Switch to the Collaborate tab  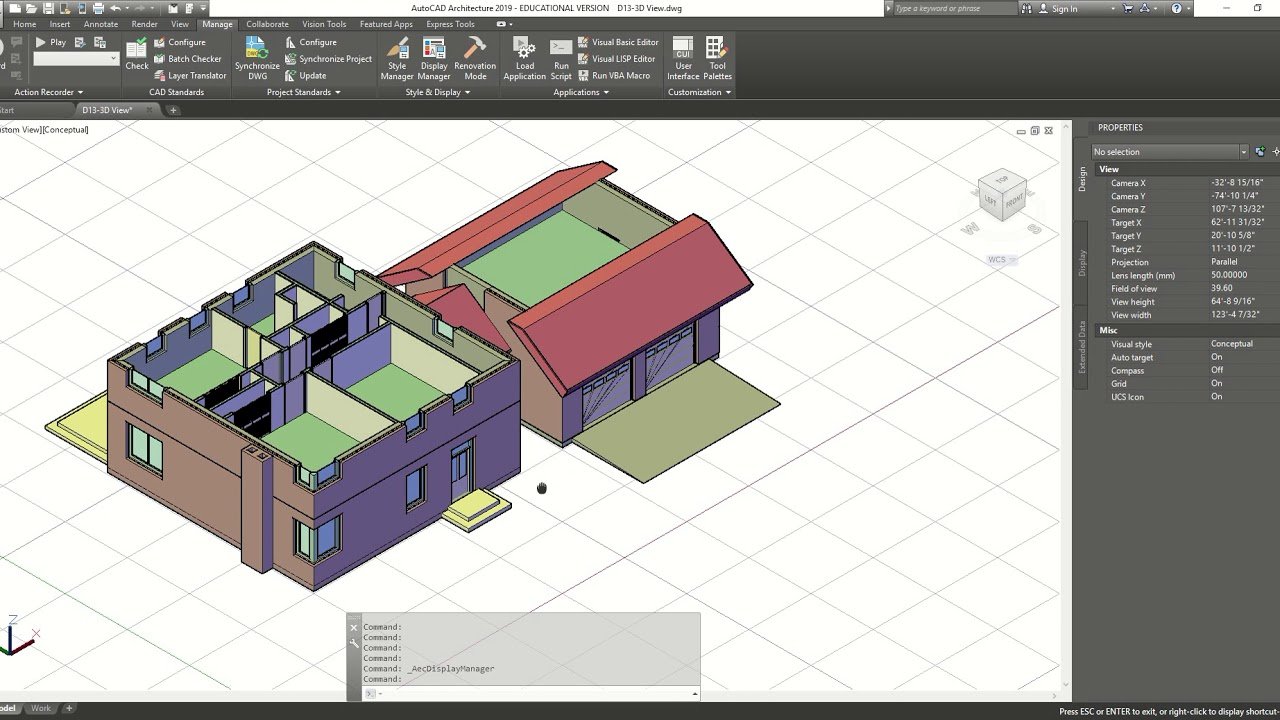(267, 24)
